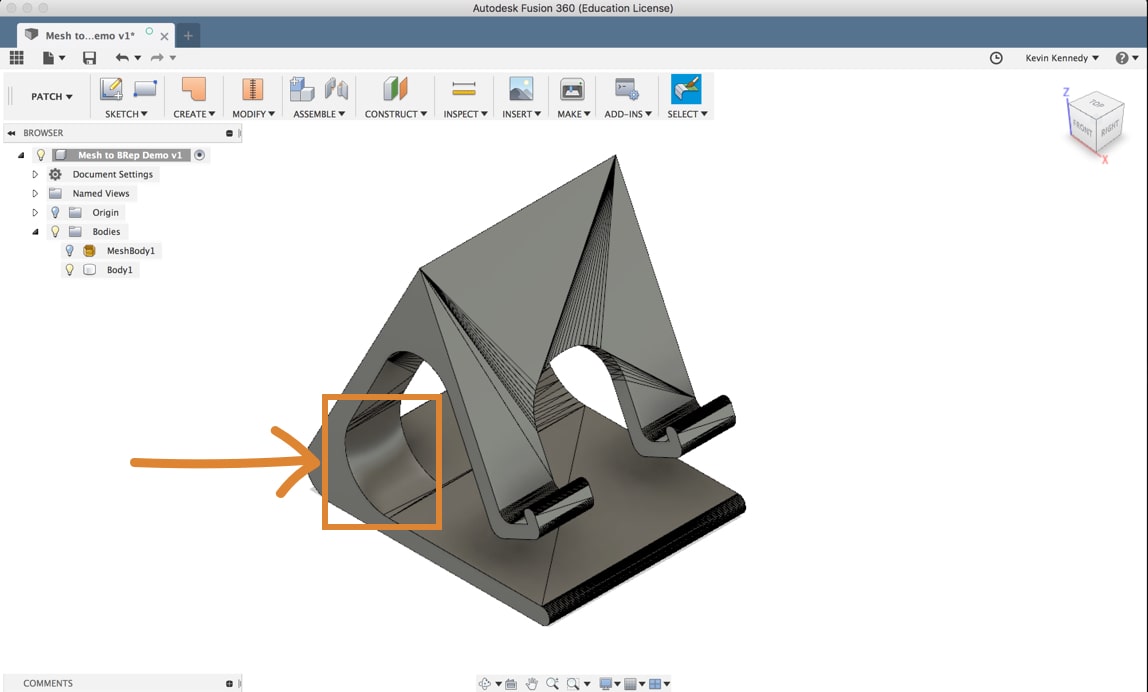Click the Construct plane icon
1148x692 pixels.
pos(395,89)
